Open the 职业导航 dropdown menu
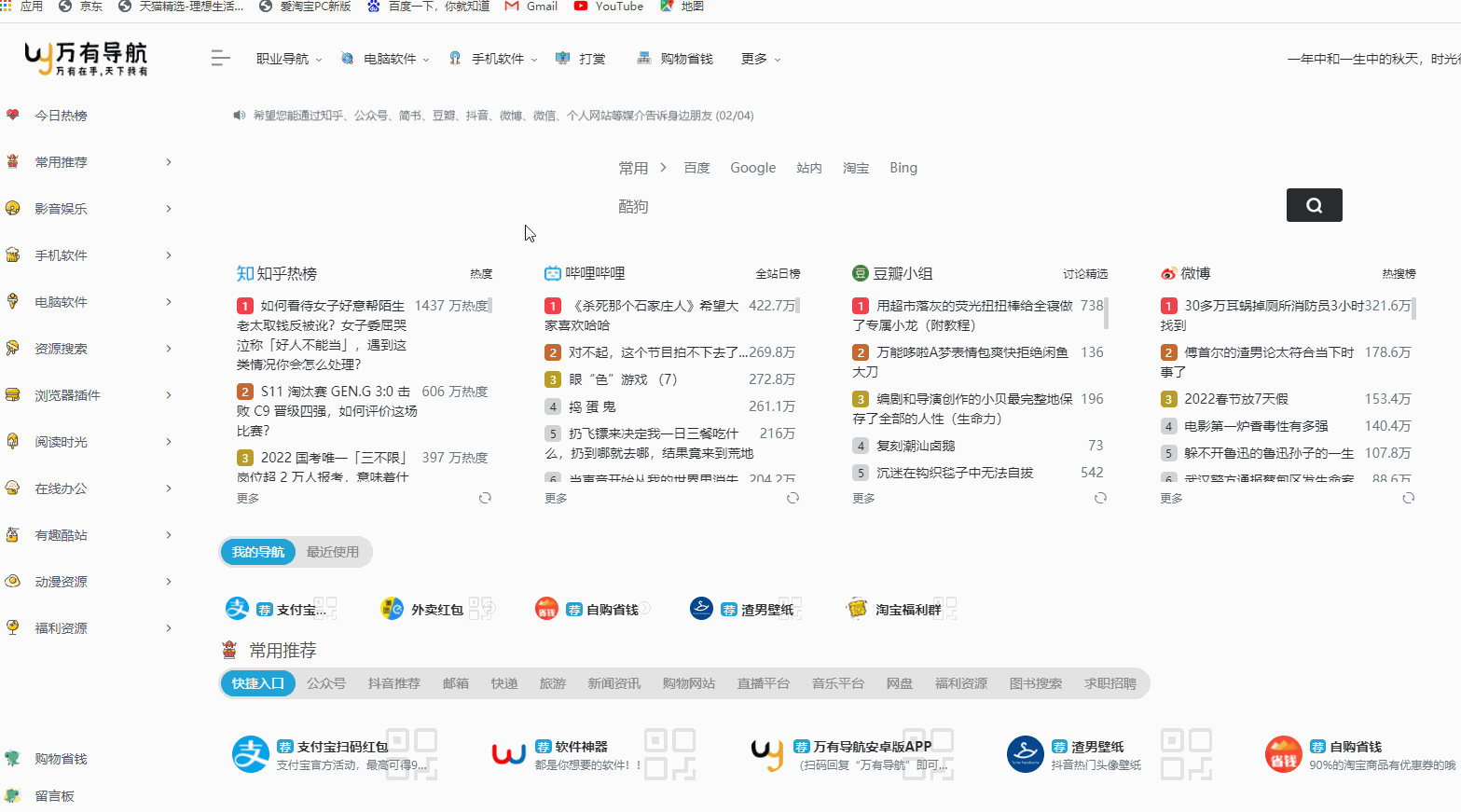The width and height of the screenshot is (1461, 812). point(289,59)
